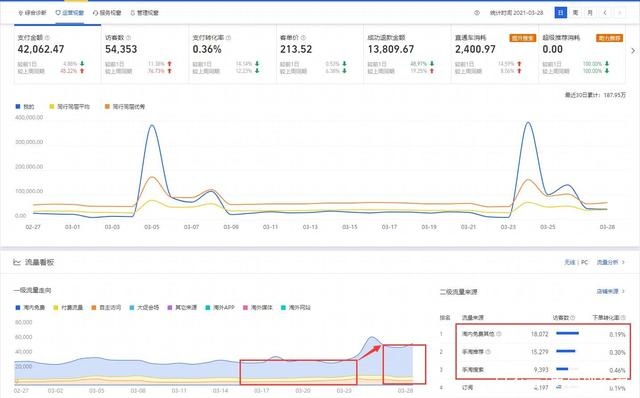Click the info icon next to 访客数
Viewport: 640px width, 398px height.
(128, 38)
